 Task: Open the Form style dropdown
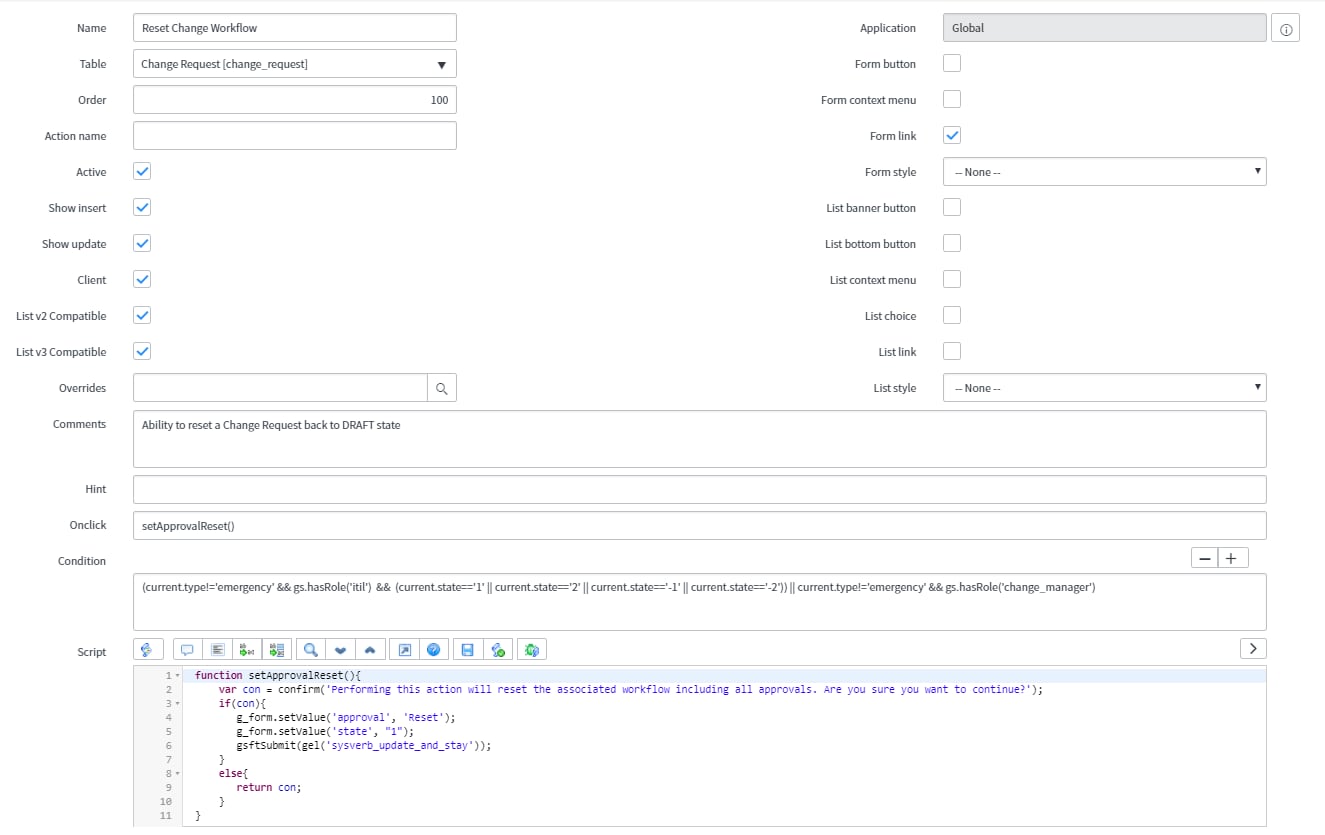[x=1105, y=172]
